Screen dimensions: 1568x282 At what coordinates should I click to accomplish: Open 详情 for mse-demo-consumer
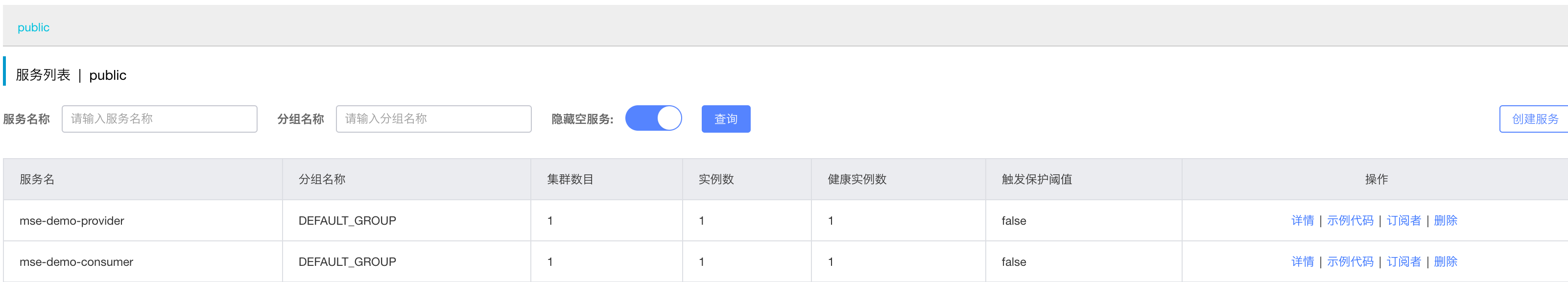[1302, 261]
